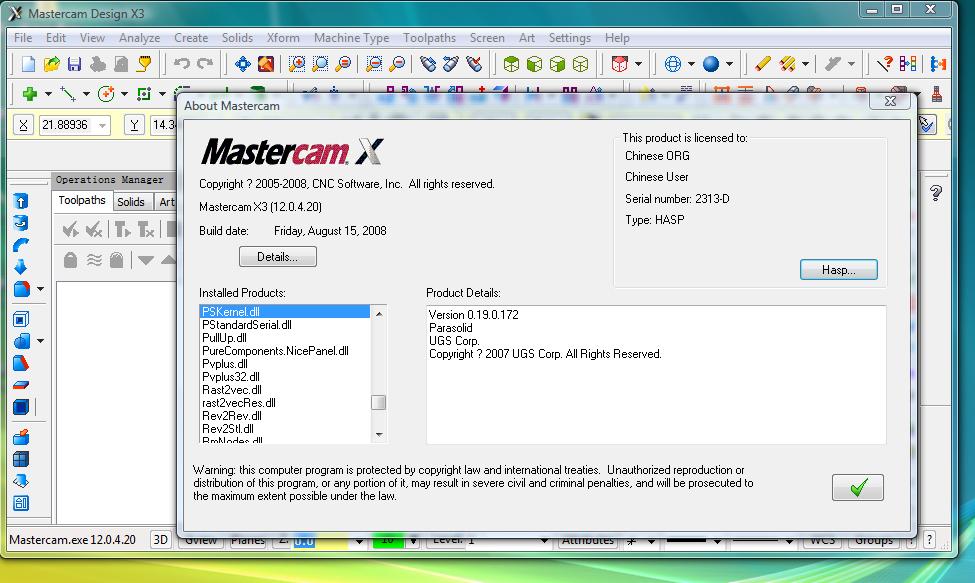This screenshot has width=975, height=583.
Task: Click the Open file folder icon
Action: point(52,63)
